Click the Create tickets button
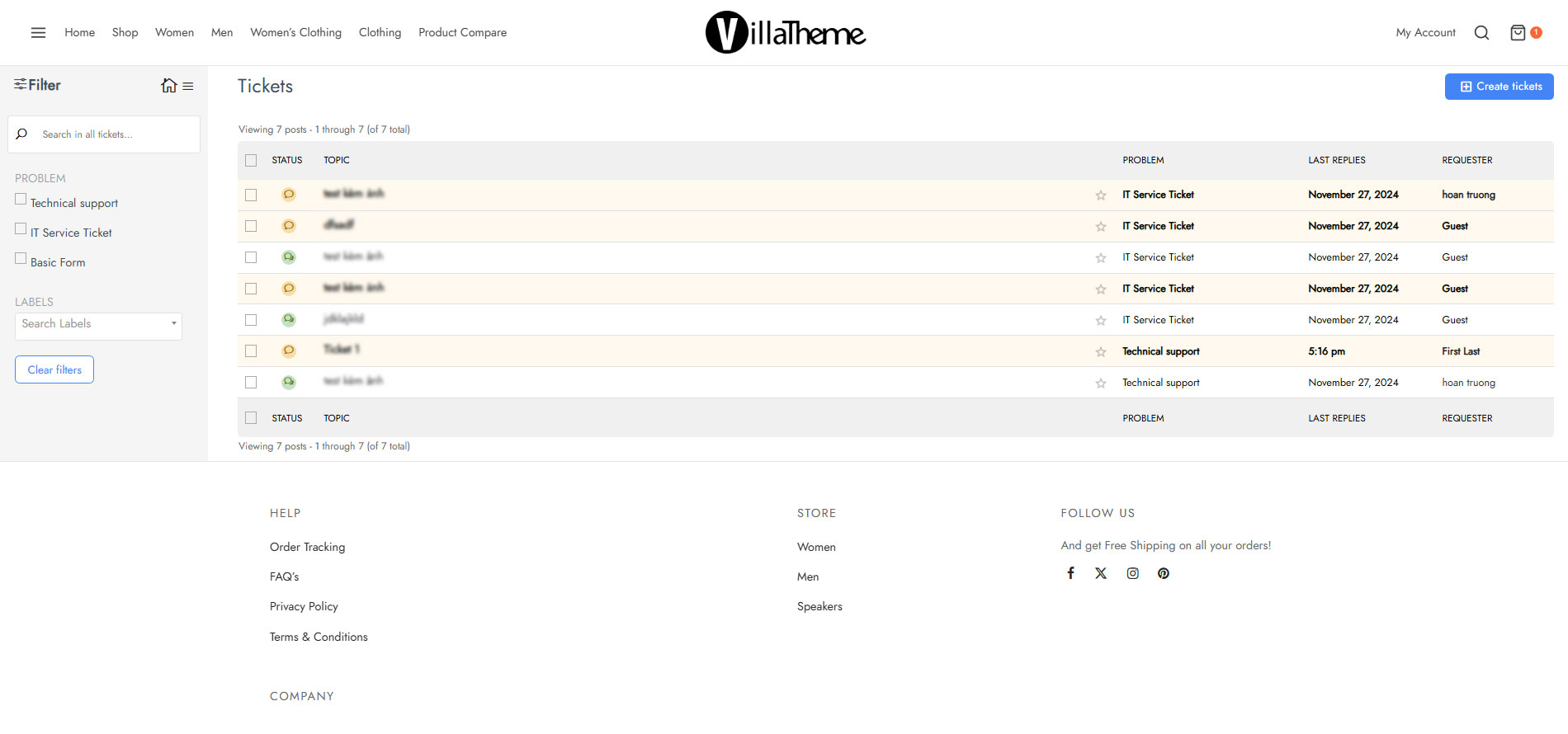Viewport: 1568px width, 734px height. click(1499, 87)
